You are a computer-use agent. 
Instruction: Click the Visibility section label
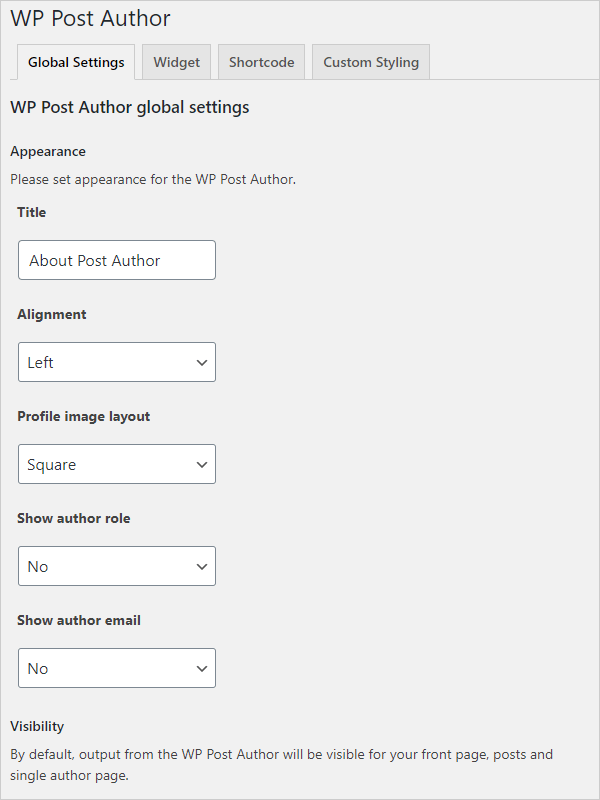pos(37,726)
